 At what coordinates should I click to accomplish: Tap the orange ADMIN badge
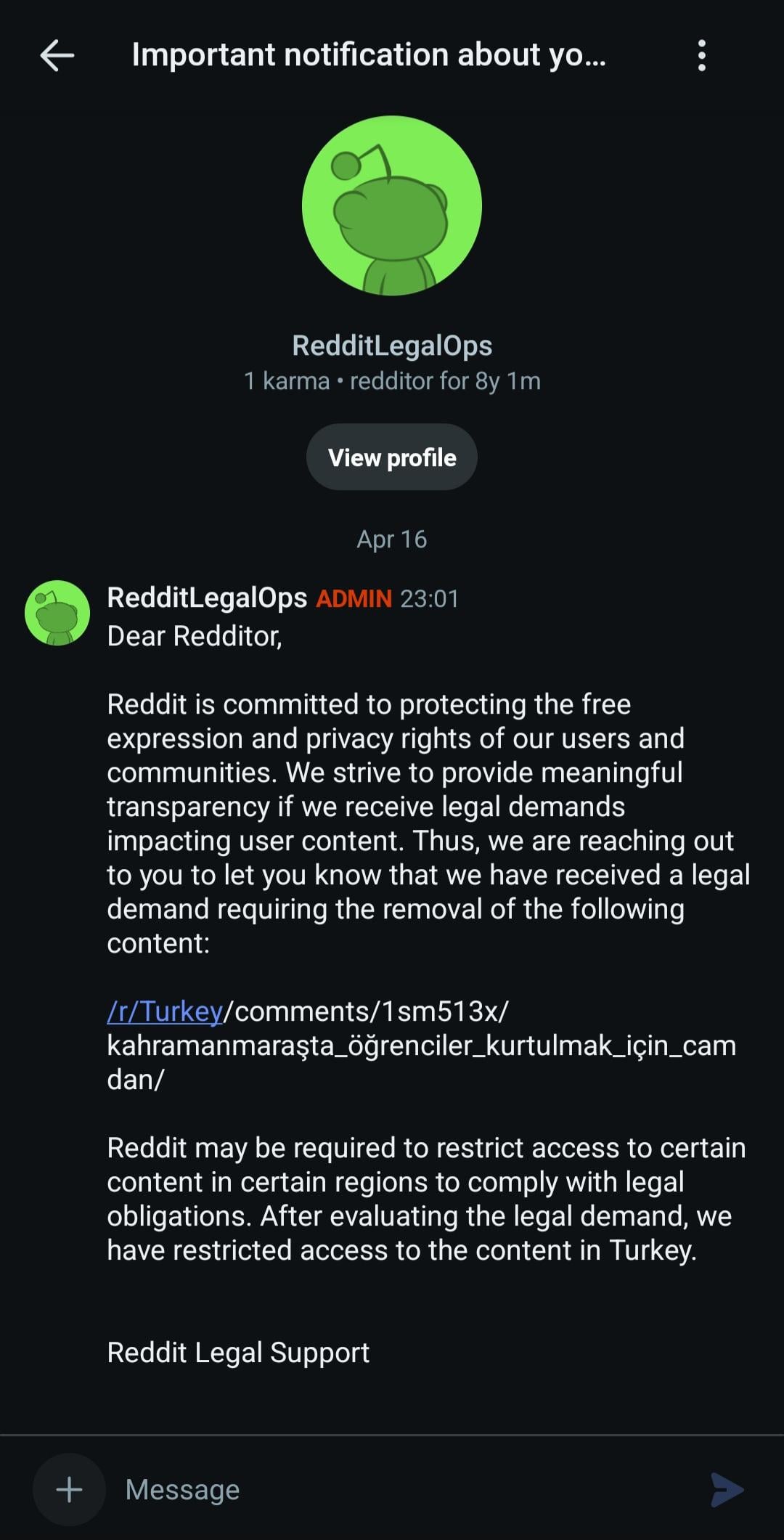tap(354, 599)
